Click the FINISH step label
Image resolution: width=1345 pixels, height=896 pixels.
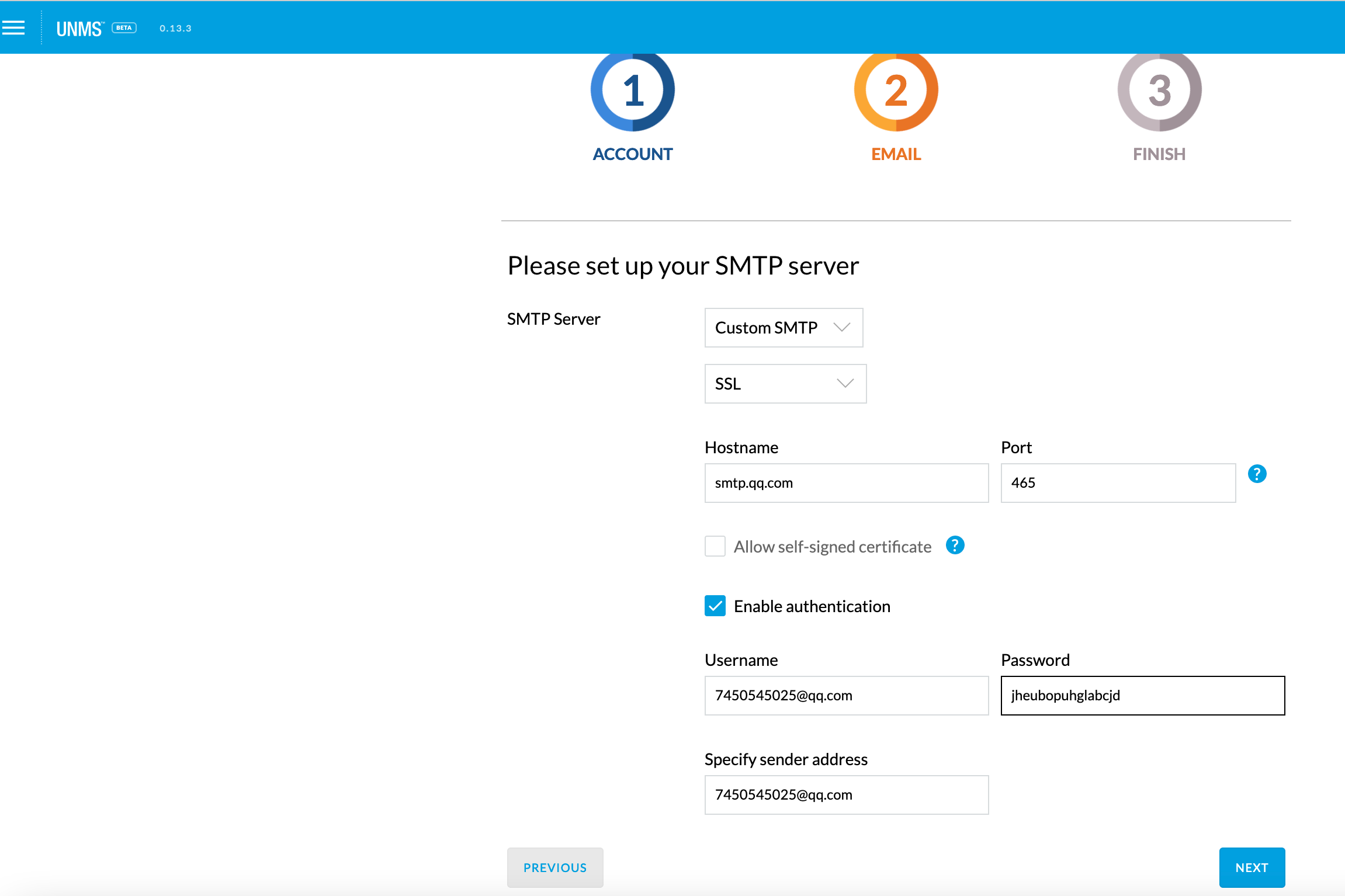(1159, 154)
